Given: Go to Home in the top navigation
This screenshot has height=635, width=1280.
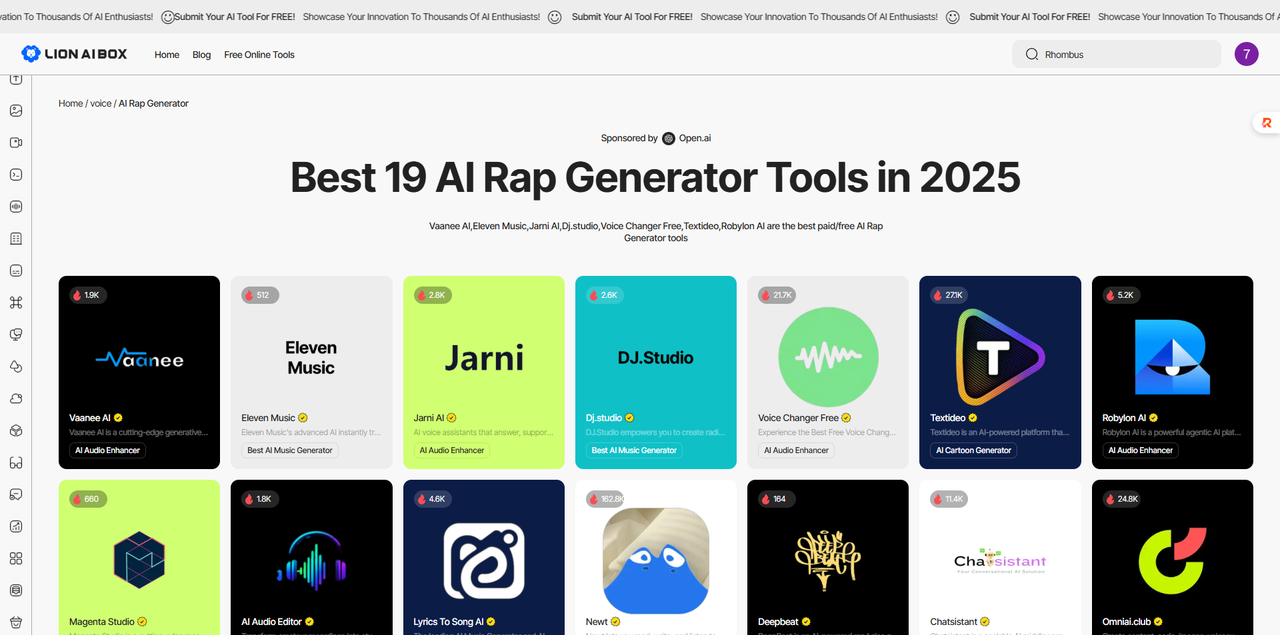Looking at the screenshot, I should coord(167,55).
